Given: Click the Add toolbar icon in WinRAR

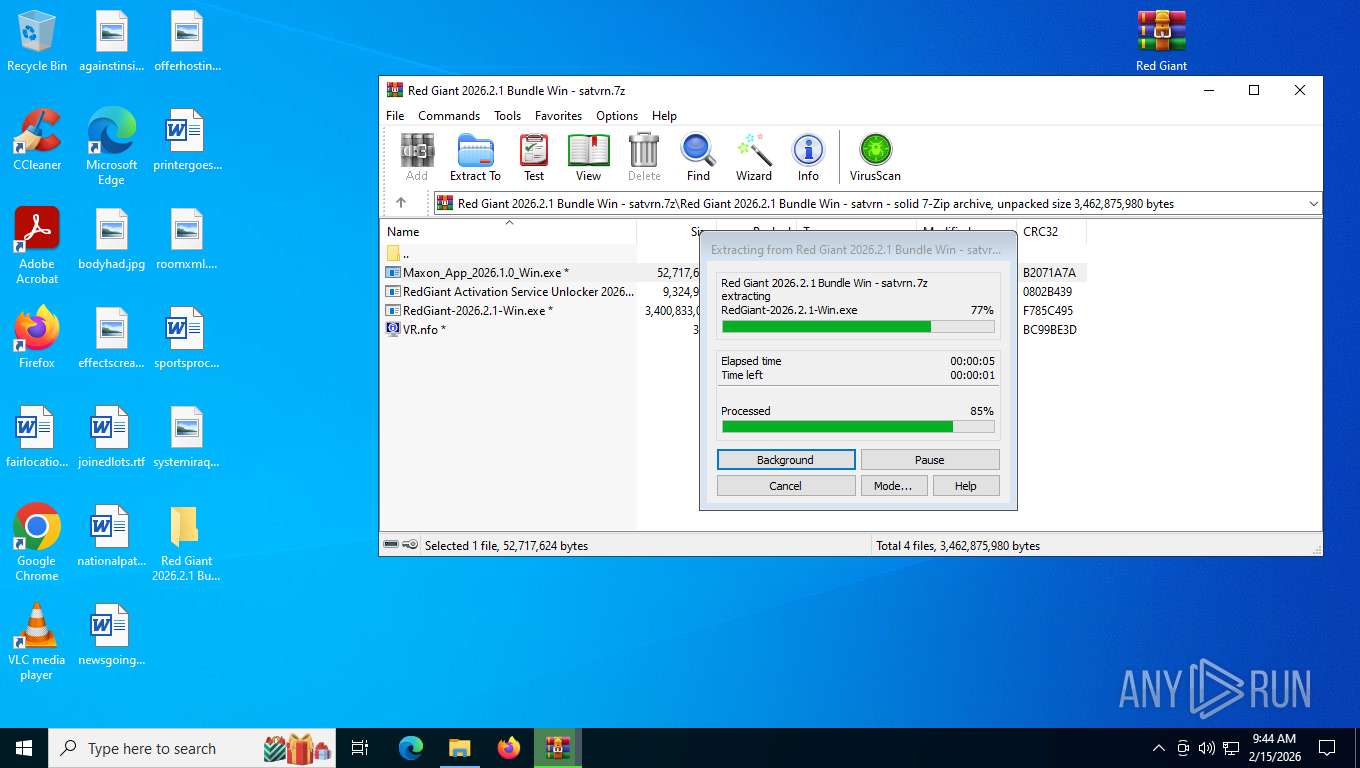Looking at the screenshot, I should (x=417, y=158).
